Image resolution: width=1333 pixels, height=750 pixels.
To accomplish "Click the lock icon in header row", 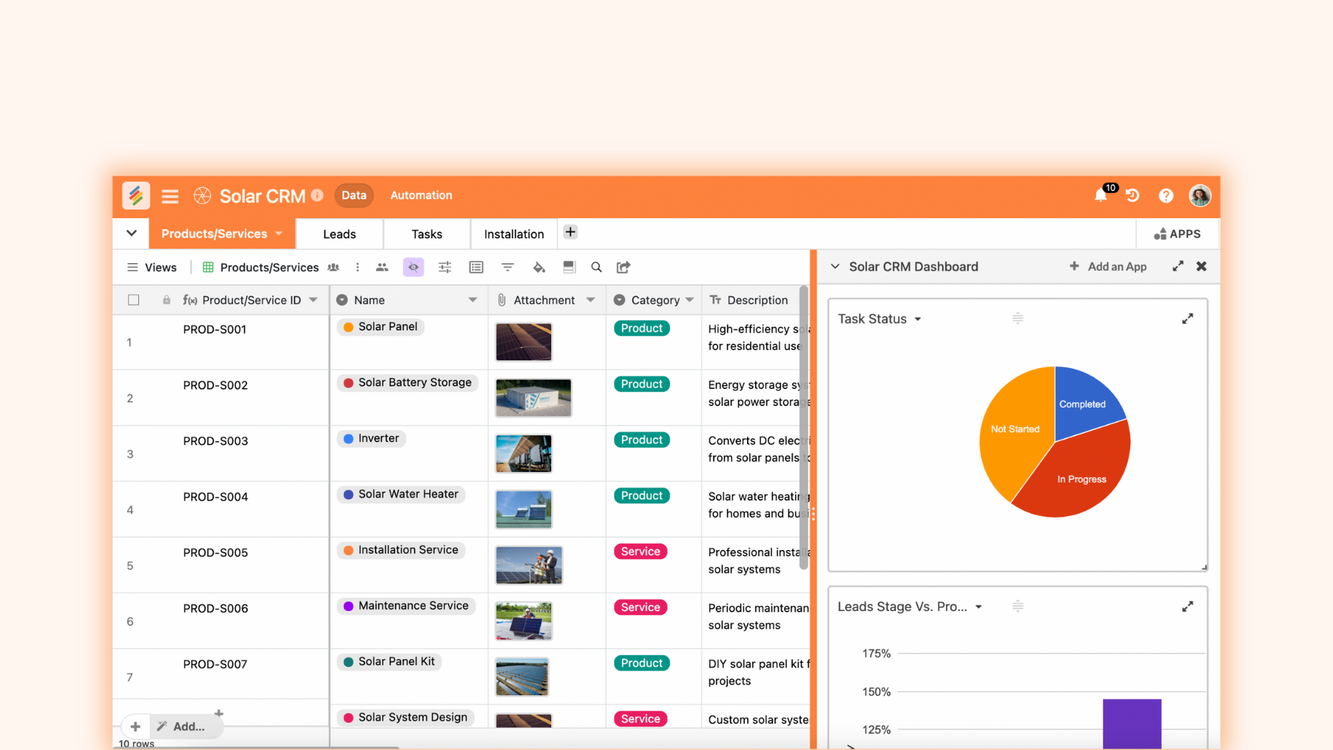I will [166, 300].
